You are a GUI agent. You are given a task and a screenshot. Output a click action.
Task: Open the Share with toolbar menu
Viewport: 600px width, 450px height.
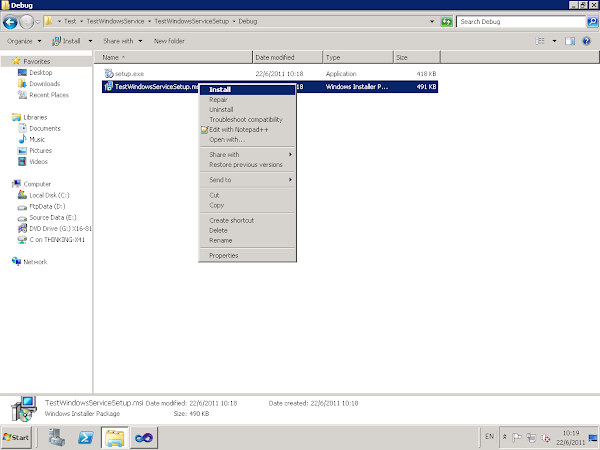point(122,41)
